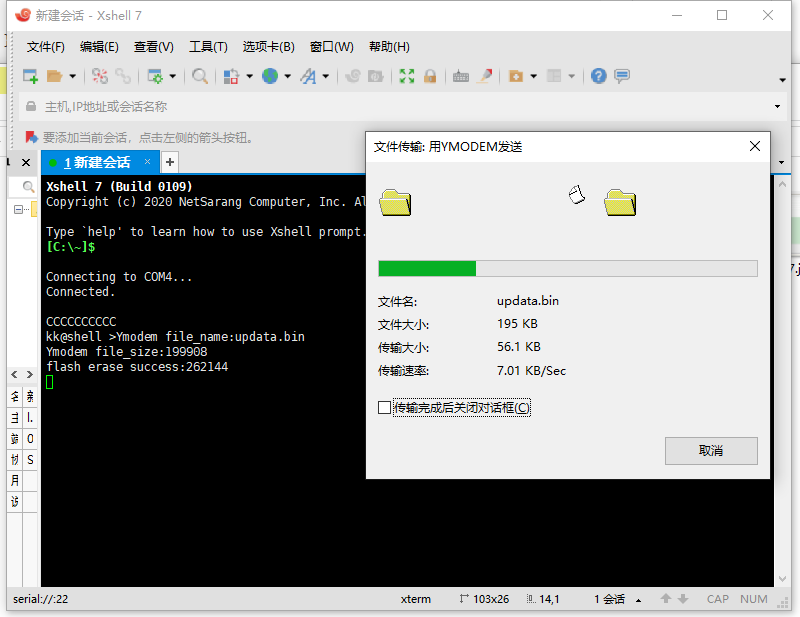800x617 pixels.
Task: Click the session manager search icon
Action: pos(28,187)
